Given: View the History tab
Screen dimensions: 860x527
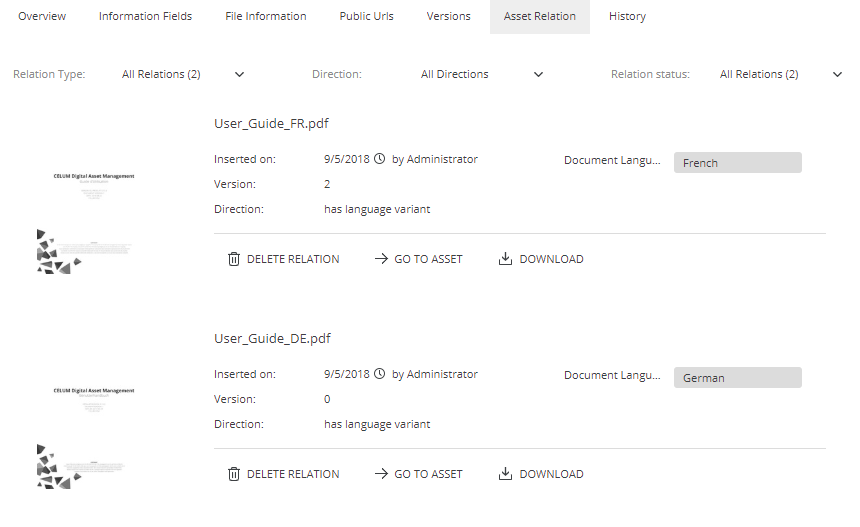Looking at the screenshot, I should [627, 16].
